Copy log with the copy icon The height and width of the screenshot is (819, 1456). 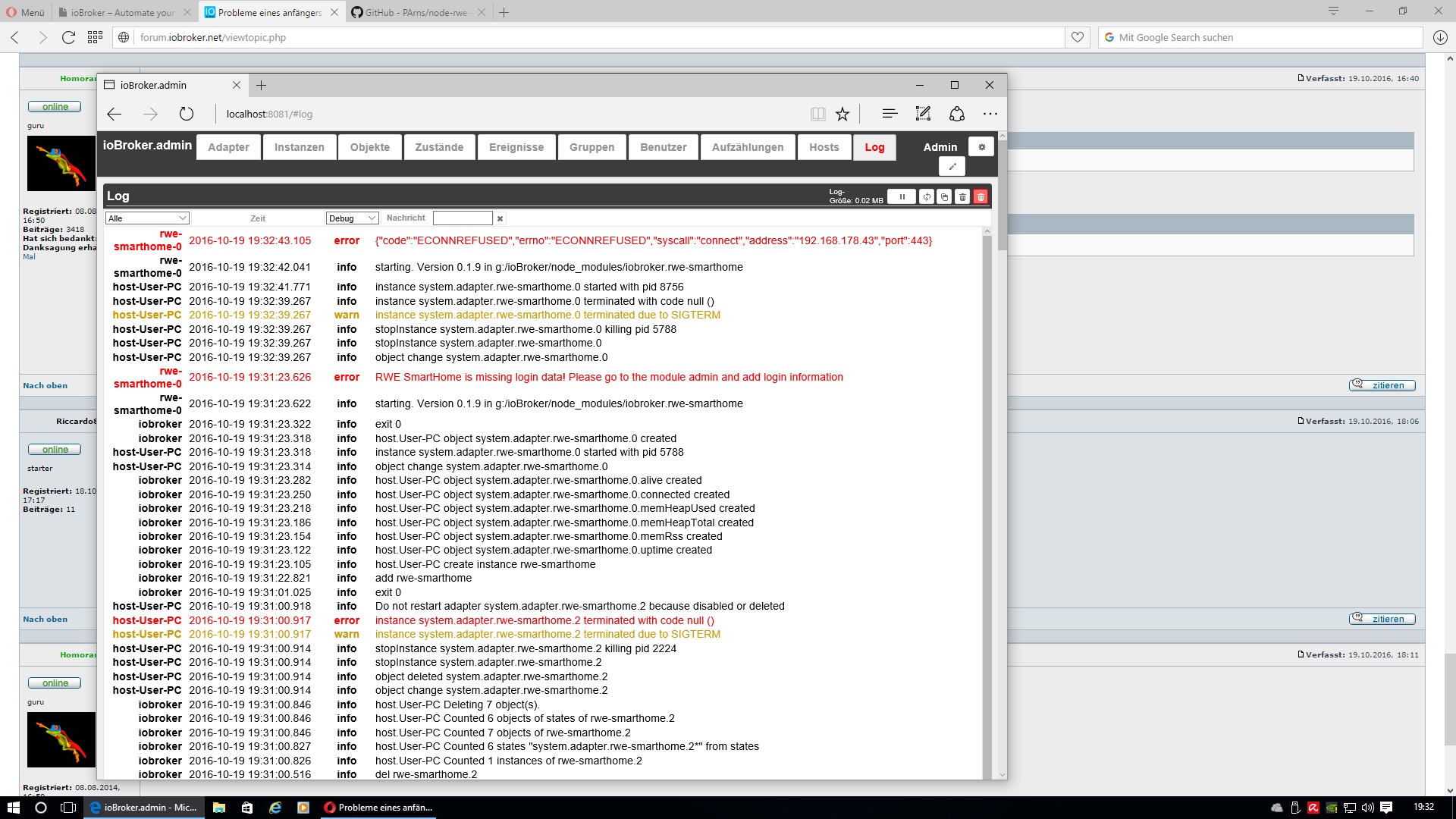tap(944, 197)
